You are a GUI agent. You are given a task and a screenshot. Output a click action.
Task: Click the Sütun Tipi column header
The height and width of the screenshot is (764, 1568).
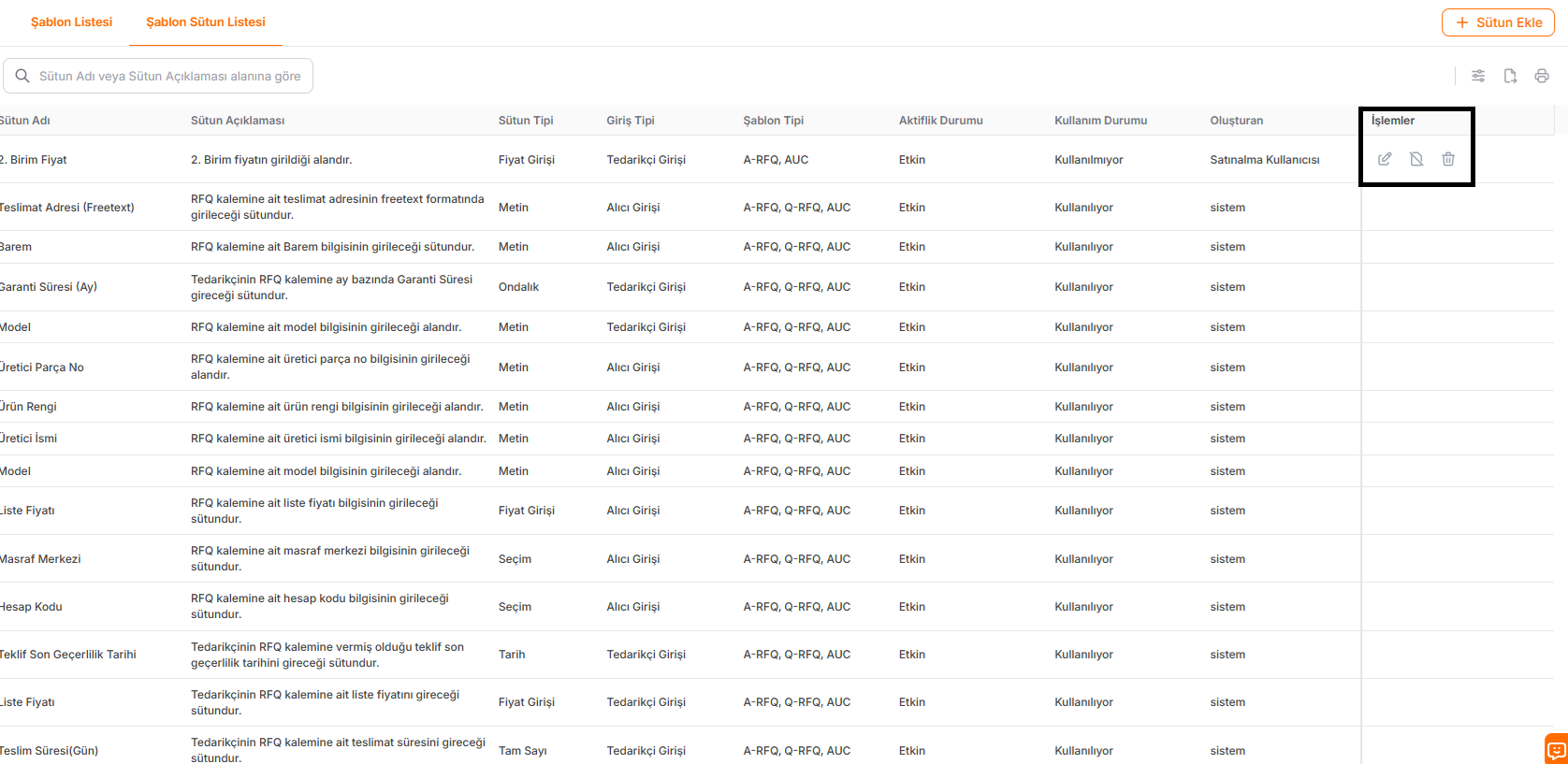pyautogui.click(x=526, y=121)
